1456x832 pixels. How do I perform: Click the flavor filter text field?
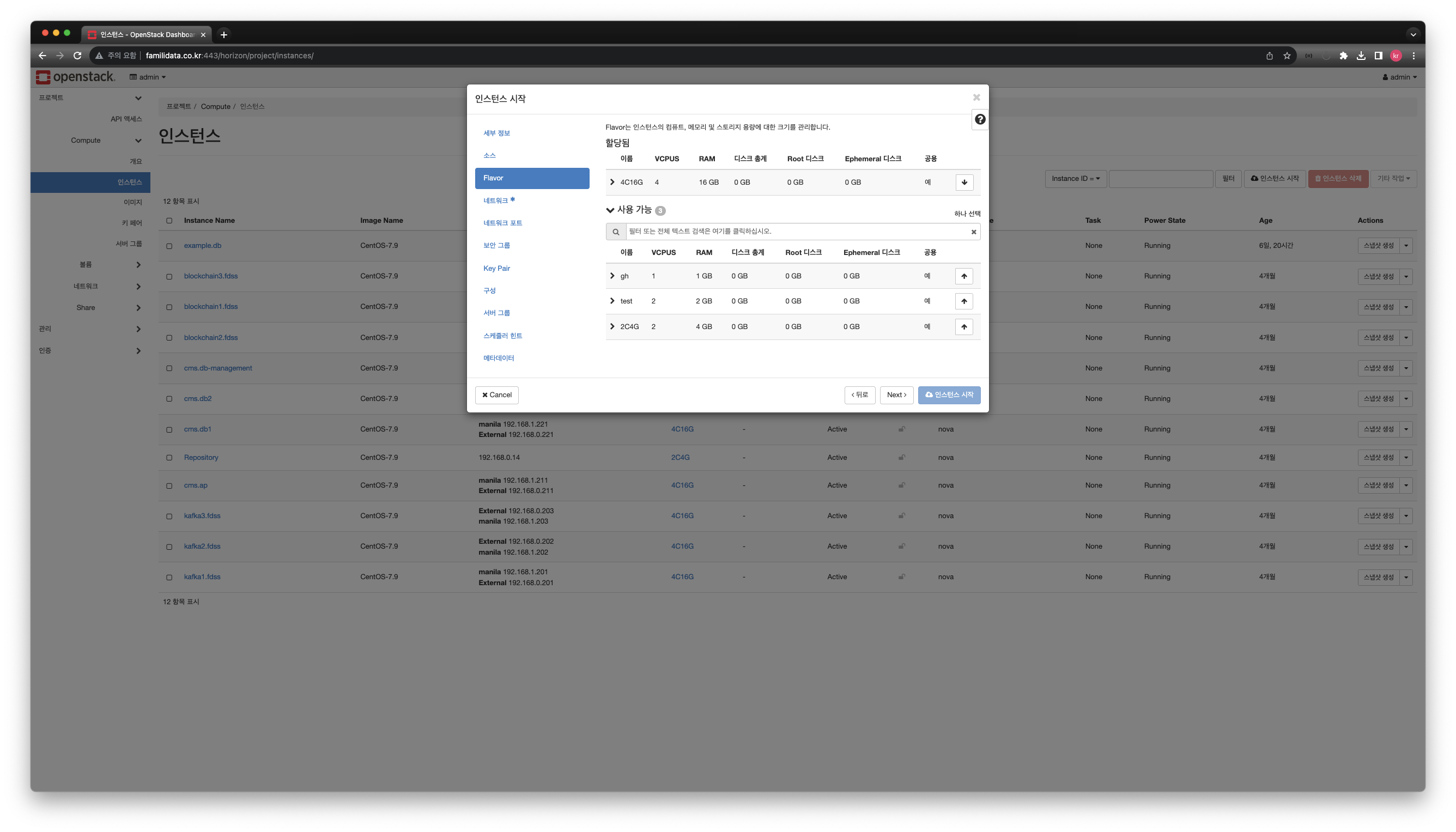pyautogui.click(x=794, y=232)
